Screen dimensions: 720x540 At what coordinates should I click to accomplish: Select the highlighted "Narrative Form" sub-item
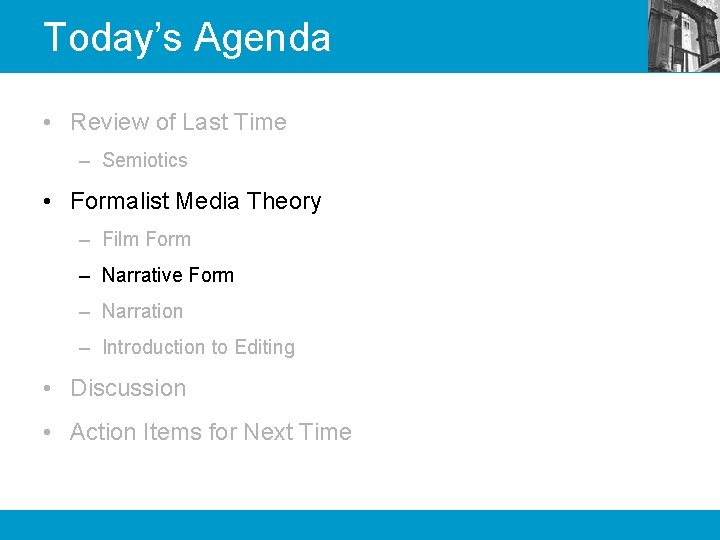[x=168, y=275]
